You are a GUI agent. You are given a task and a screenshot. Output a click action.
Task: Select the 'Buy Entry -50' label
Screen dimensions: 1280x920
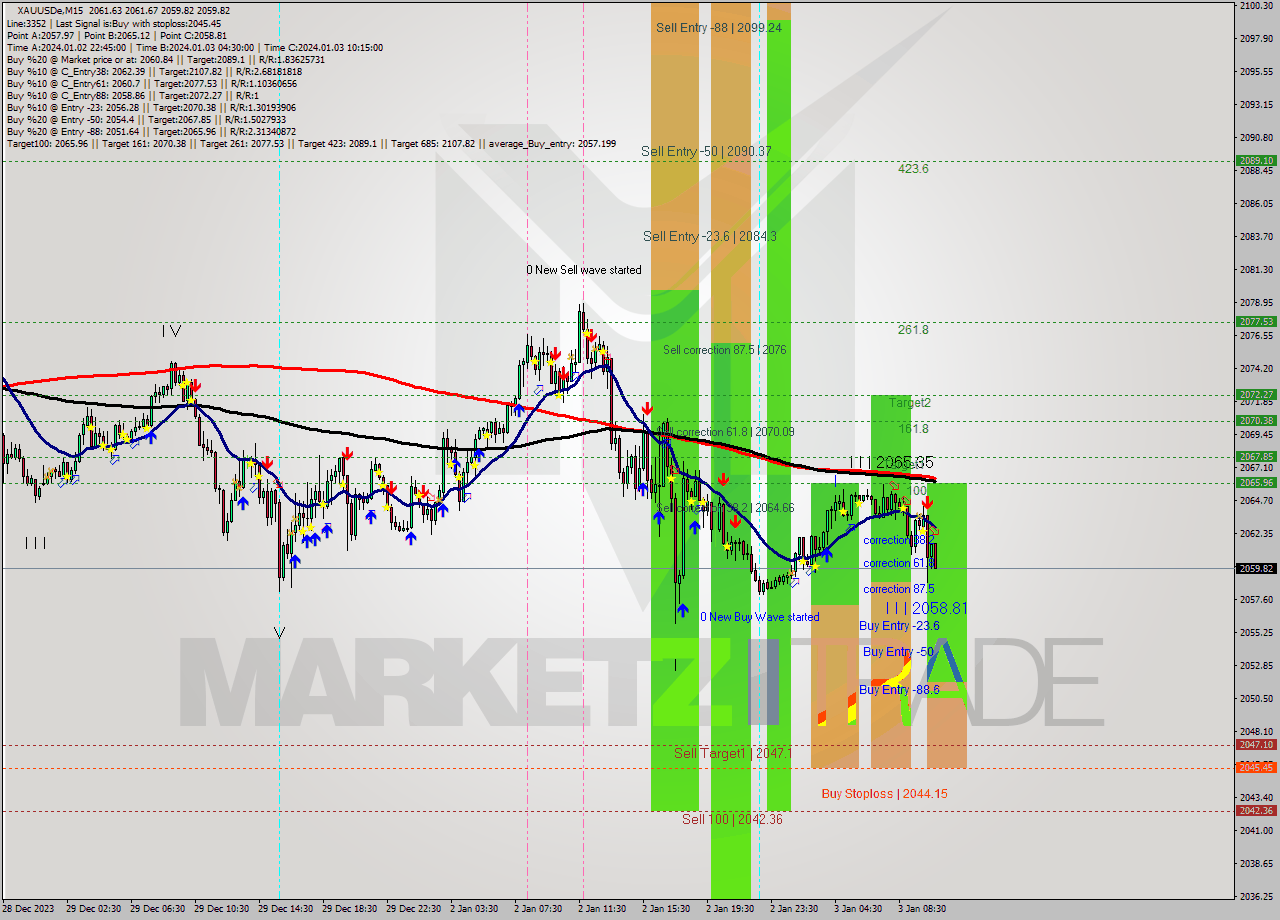coord(897,652)
